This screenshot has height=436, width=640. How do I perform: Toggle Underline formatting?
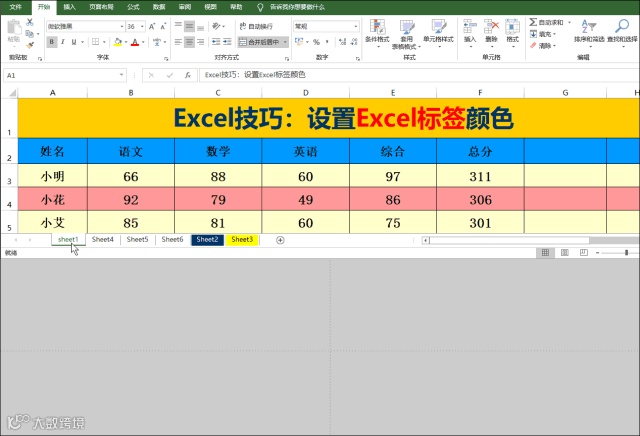(74, 42)
